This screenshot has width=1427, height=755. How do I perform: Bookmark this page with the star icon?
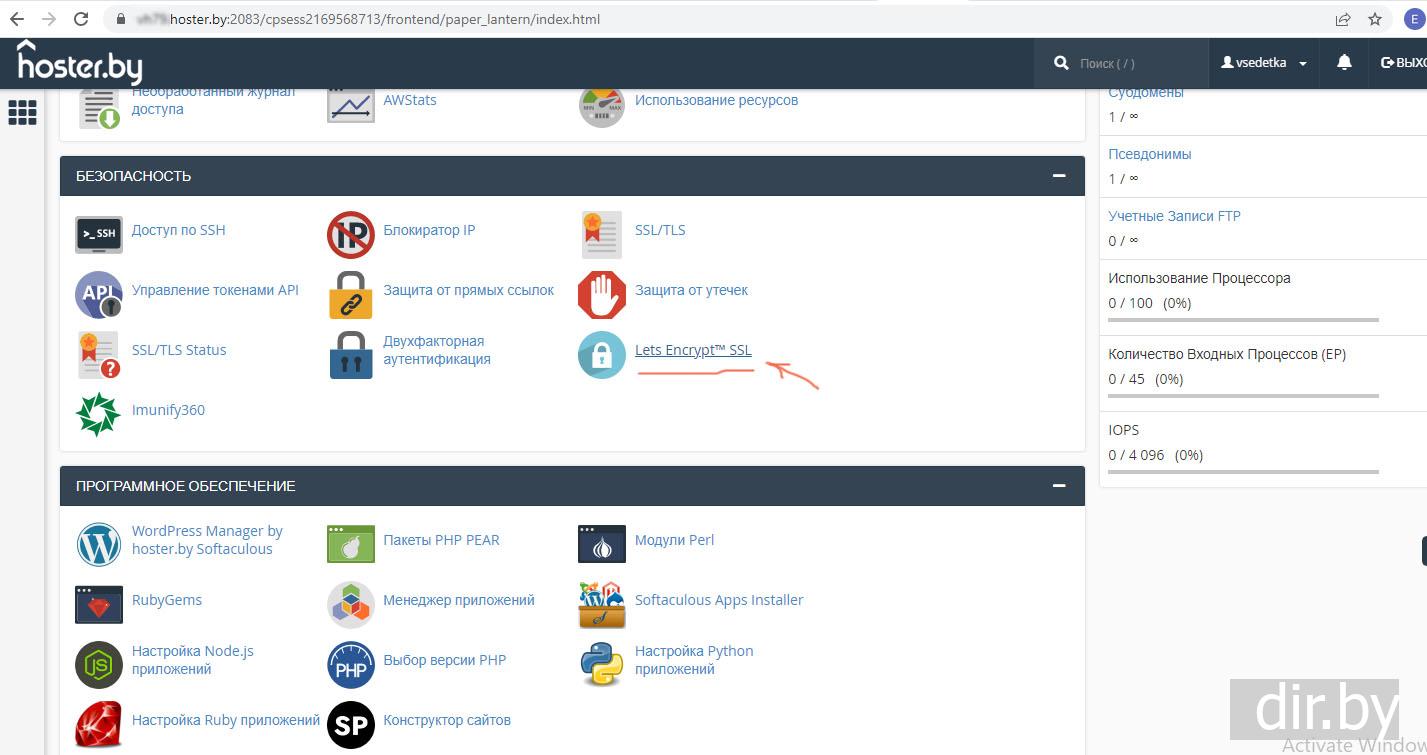1375,19
